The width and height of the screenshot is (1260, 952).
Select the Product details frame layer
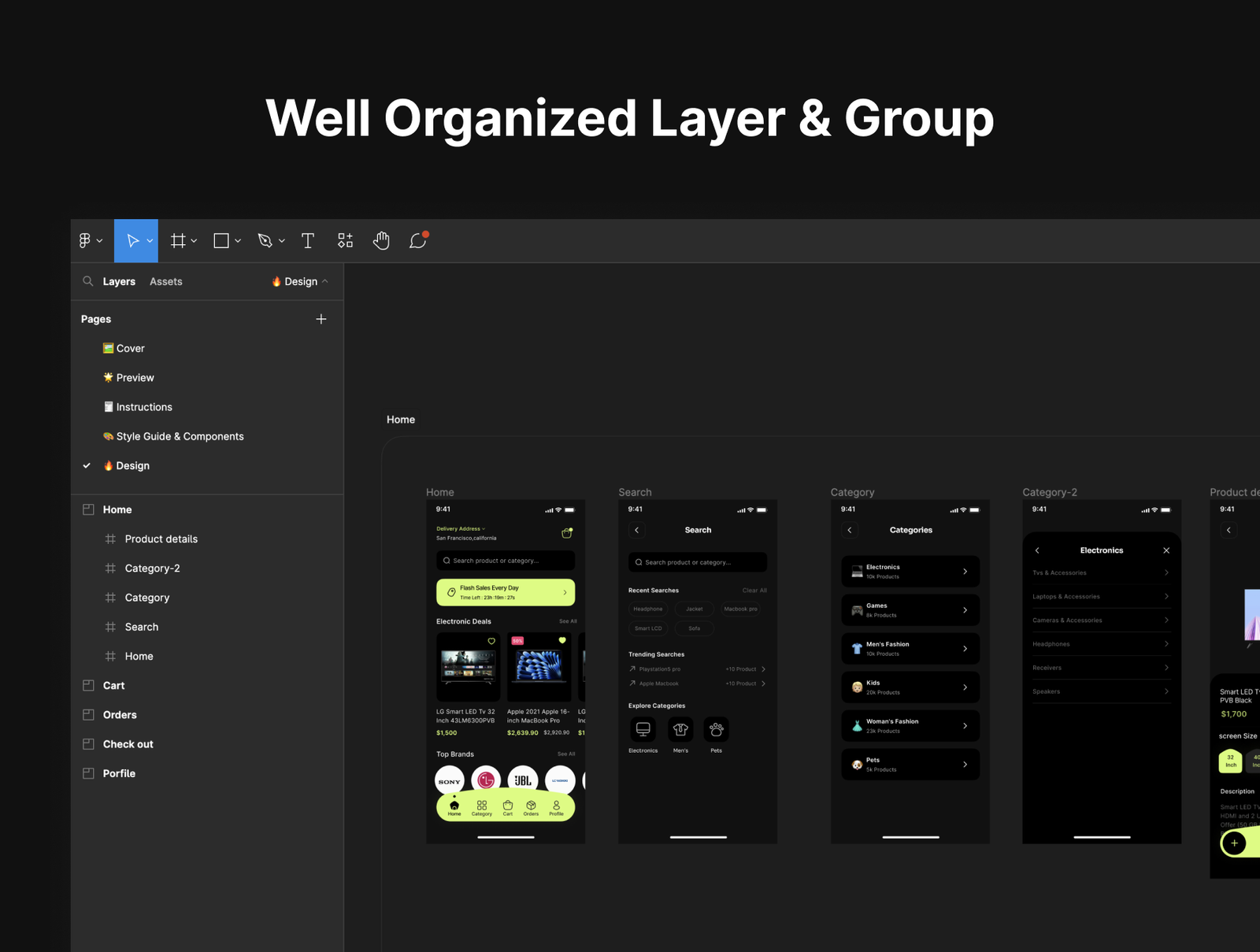pos(161,539)
